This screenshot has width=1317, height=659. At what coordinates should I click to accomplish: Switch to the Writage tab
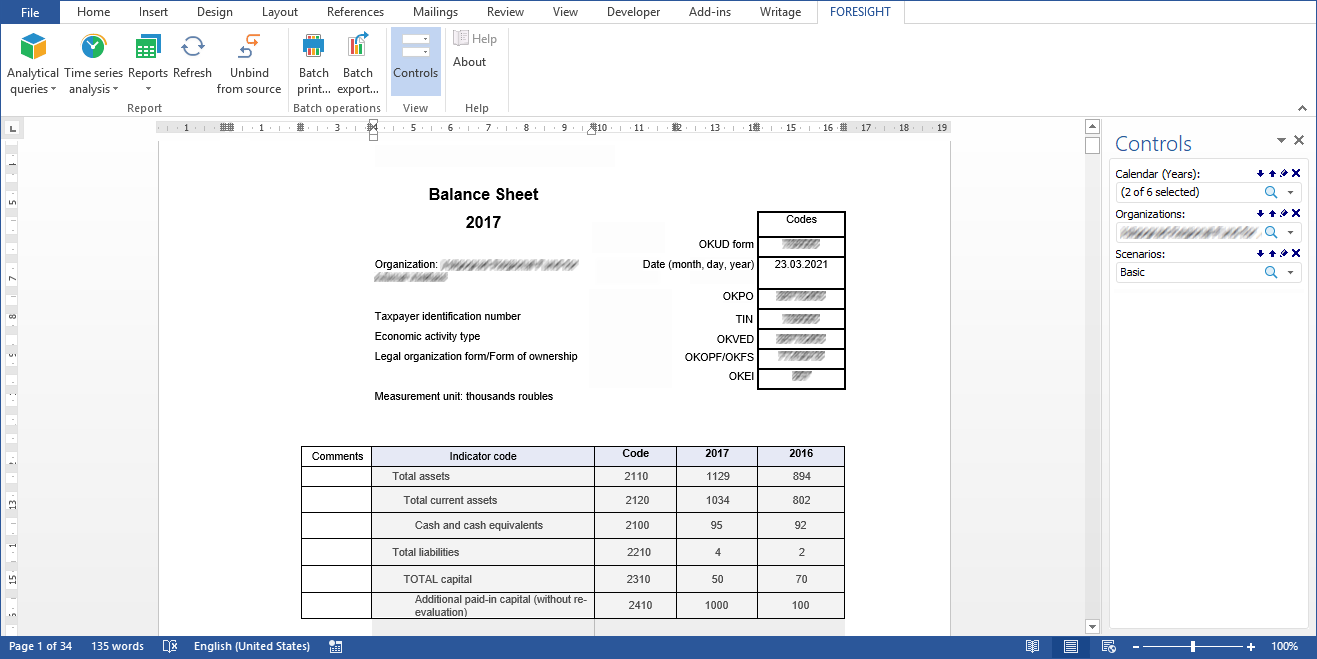pyautogui.click(x=780, y=12)
